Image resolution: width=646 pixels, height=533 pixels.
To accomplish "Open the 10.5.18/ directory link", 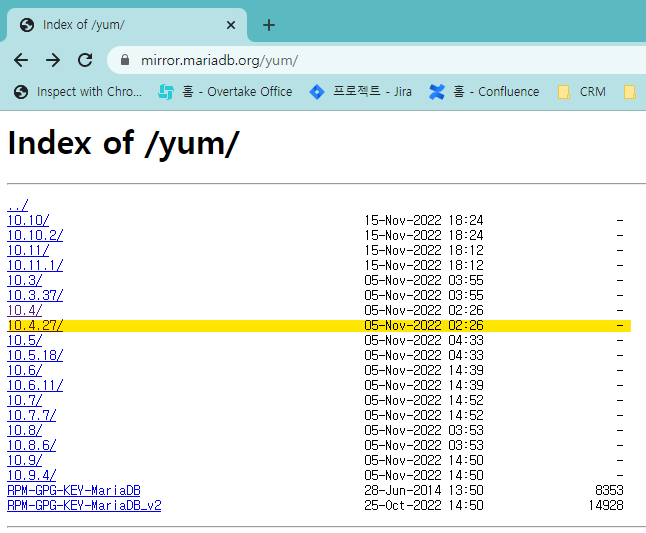I will pyautogui.click(x=35, y=355).
